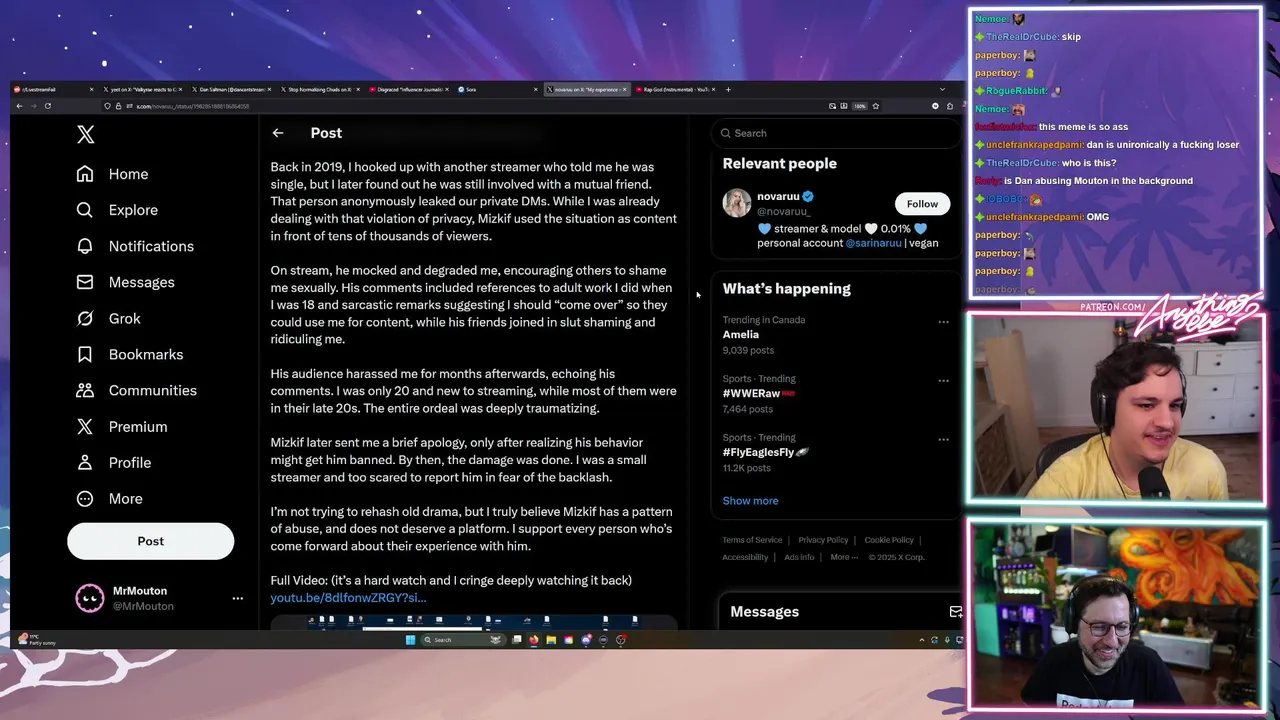
Task: Bookmark page with the star icon
Action: click(876, 106)
